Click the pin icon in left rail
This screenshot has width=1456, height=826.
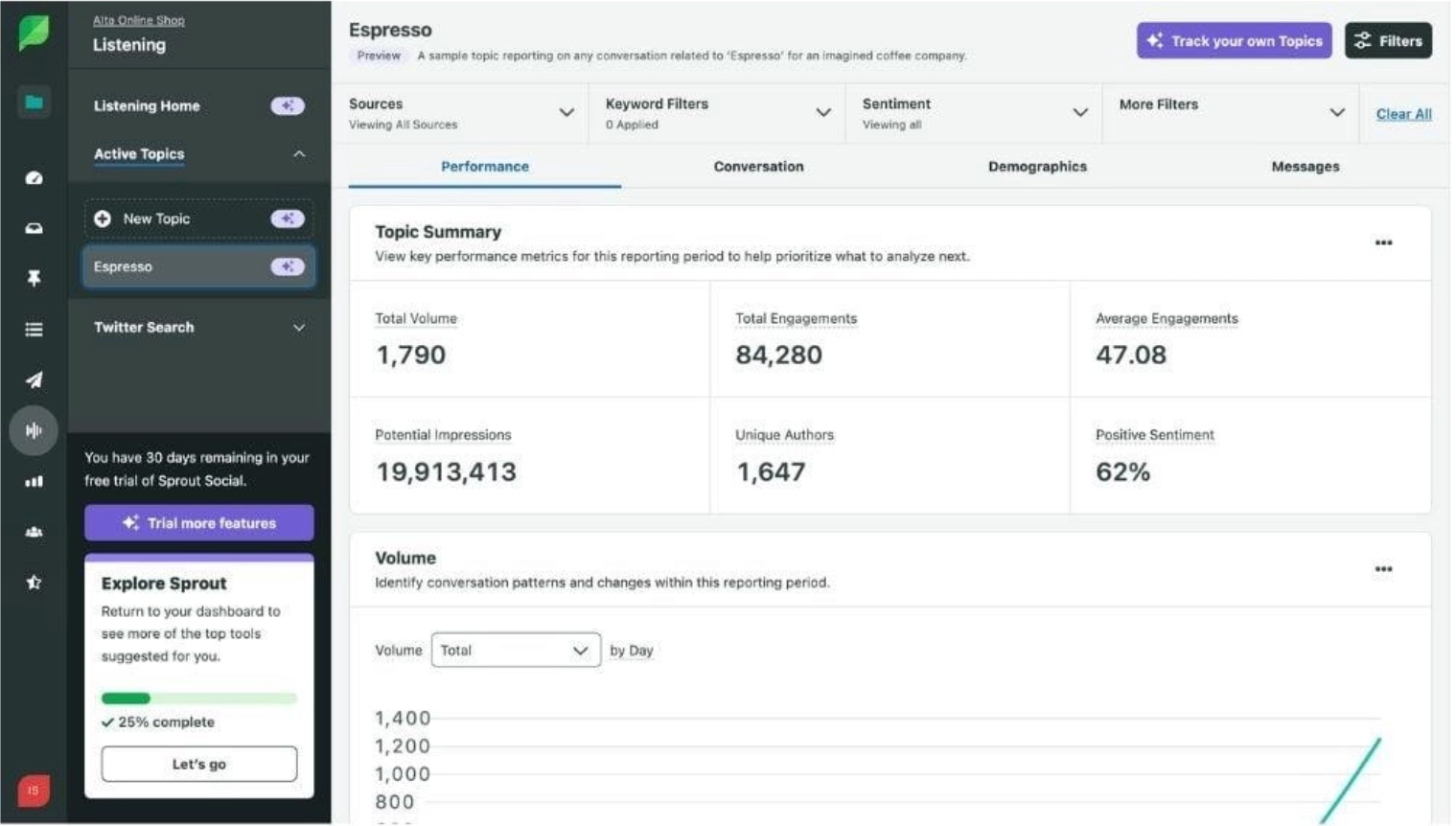tap(34, 279)
